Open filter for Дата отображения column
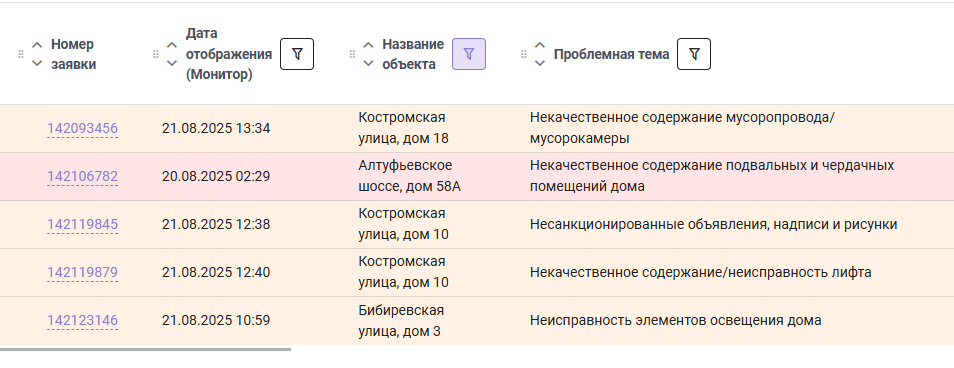 point(297,54)
